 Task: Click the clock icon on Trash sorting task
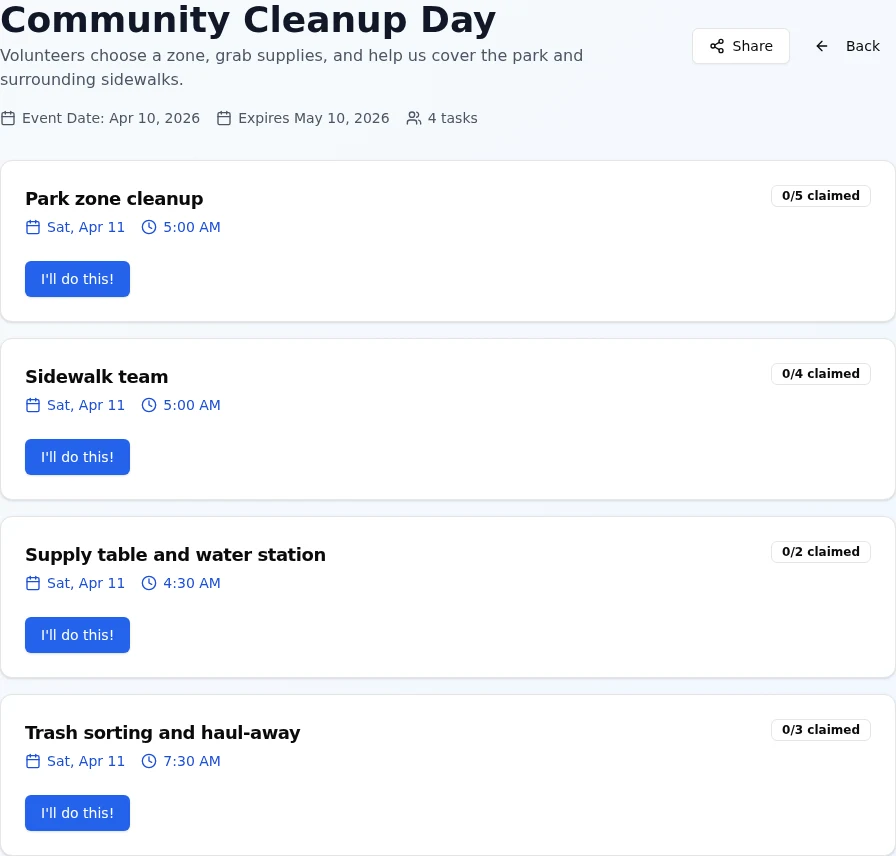pos(149,761)
